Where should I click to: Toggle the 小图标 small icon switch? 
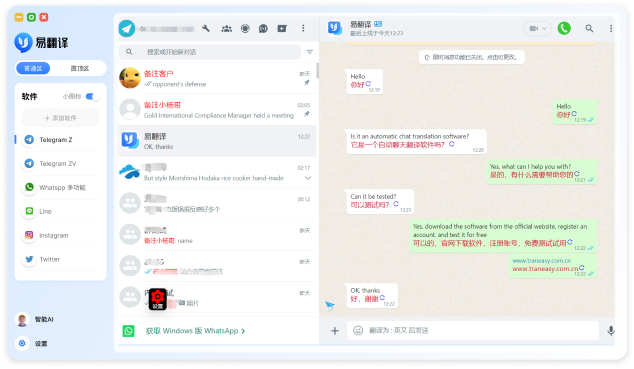point(92,96)
